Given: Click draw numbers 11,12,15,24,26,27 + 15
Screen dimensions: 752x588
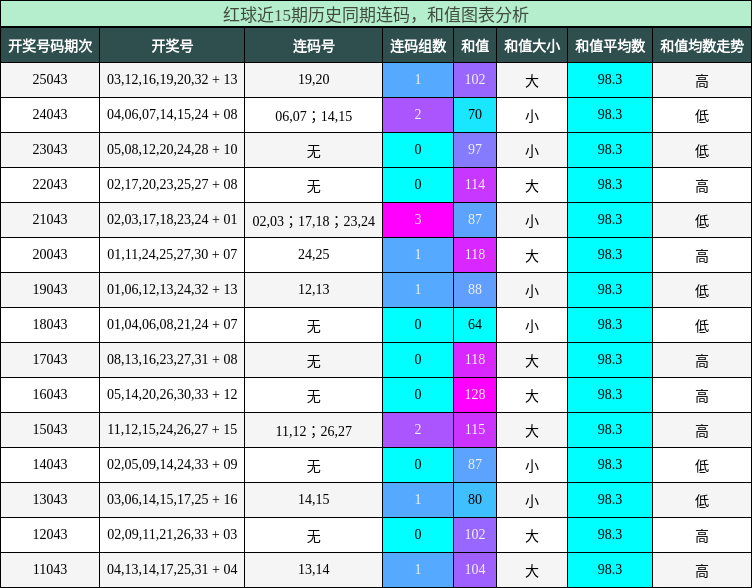Looking at the screenshot, I should click(172, 429).
